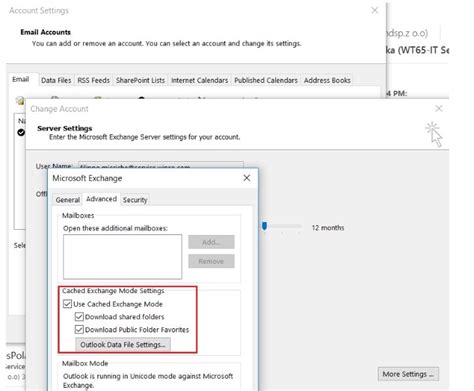This screenshot has width=474, height=391.
Task: Open the Data Files tab
Action: [x=56, y=80]
